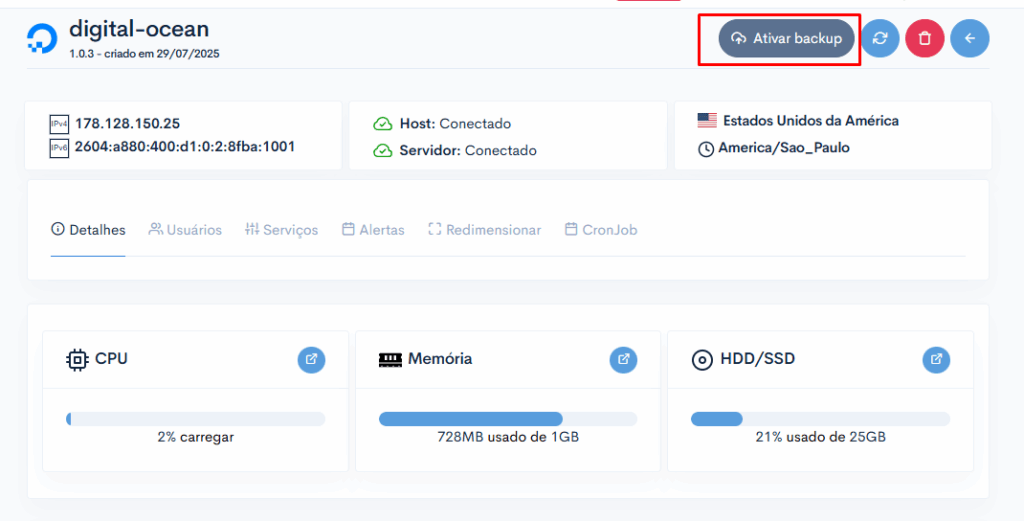1024x521 pixels.
Task: Click the Servidor connected cloud-check icon
Action: coord(383,151)
